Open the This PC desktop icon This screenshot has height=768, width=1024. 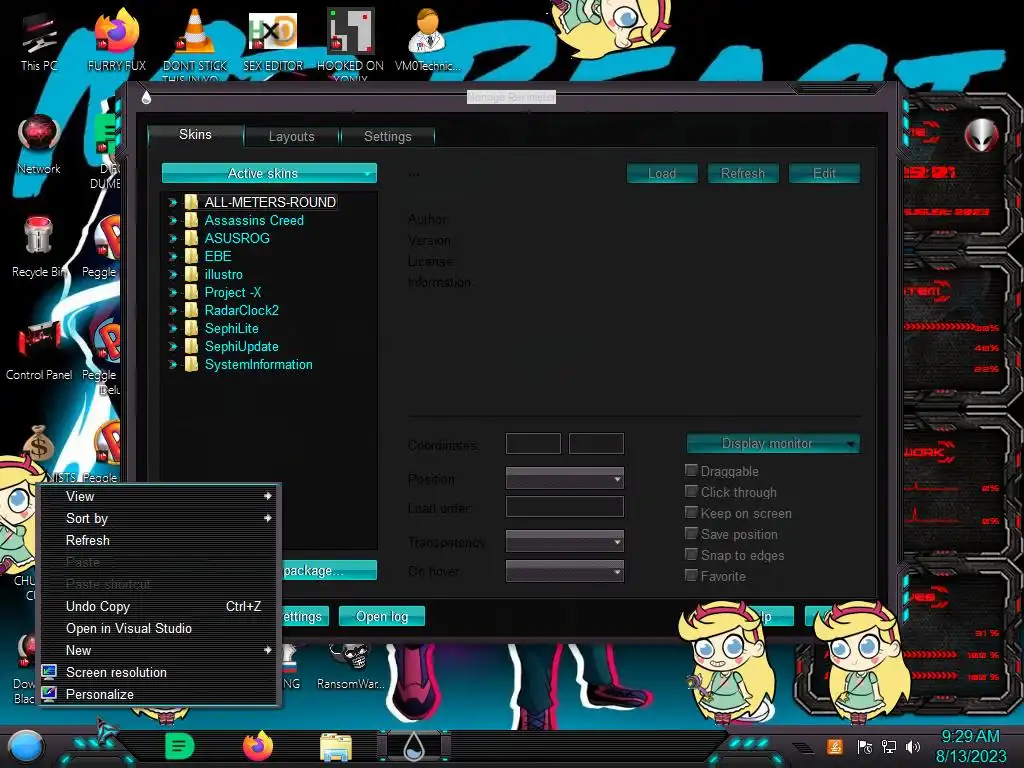click(x=39, y=42)
